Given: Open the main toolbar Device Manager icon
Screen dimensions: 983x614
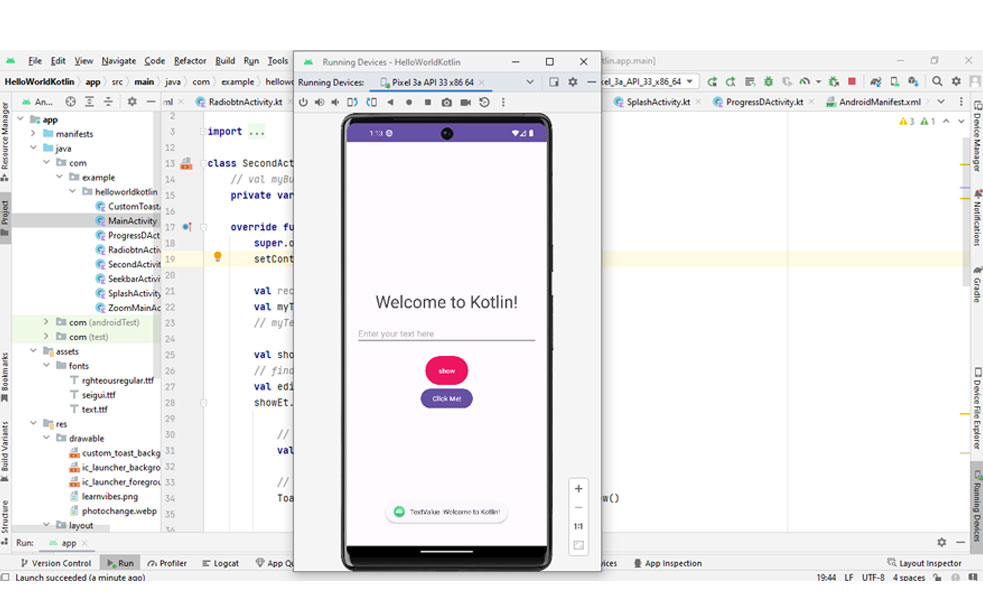Looking at the screenshot, I should (x=895, y=82).
